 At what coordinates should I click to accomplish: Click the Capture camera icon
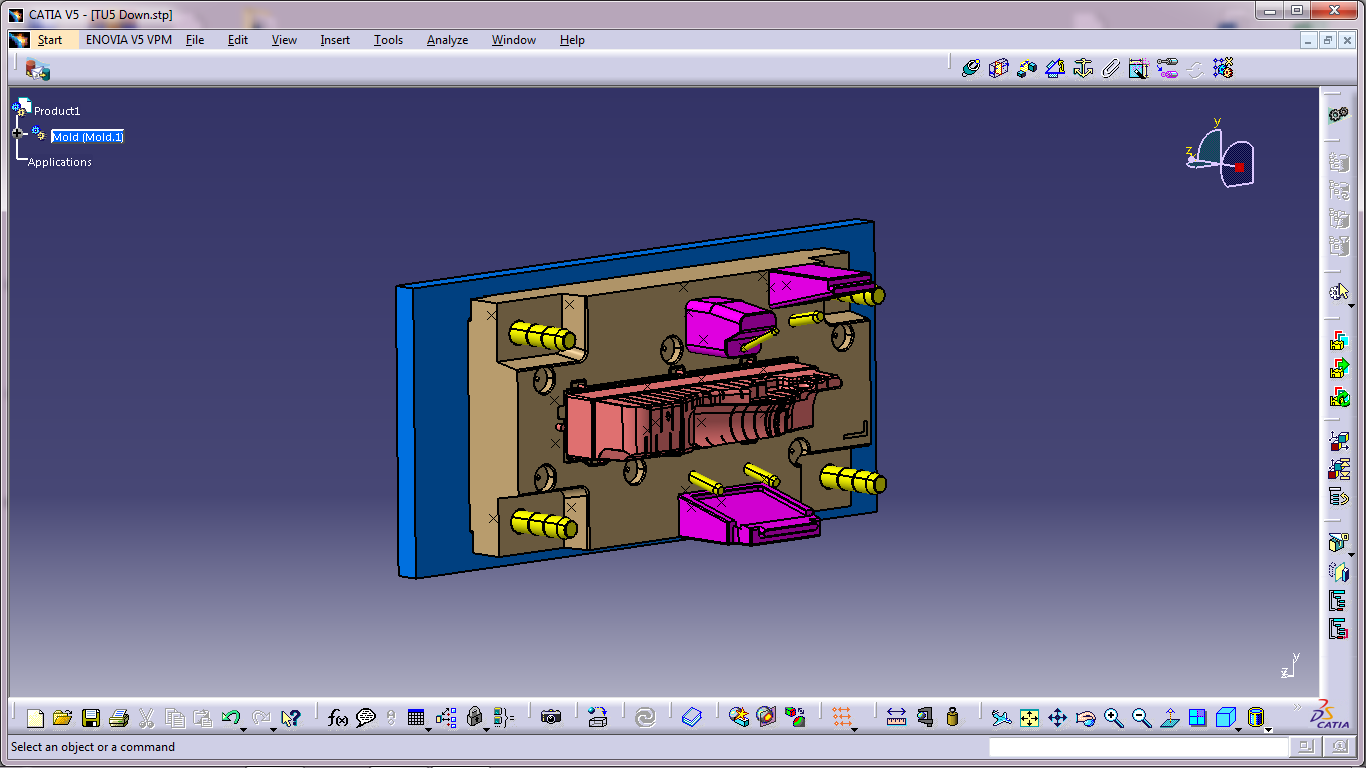pos(551,718)
